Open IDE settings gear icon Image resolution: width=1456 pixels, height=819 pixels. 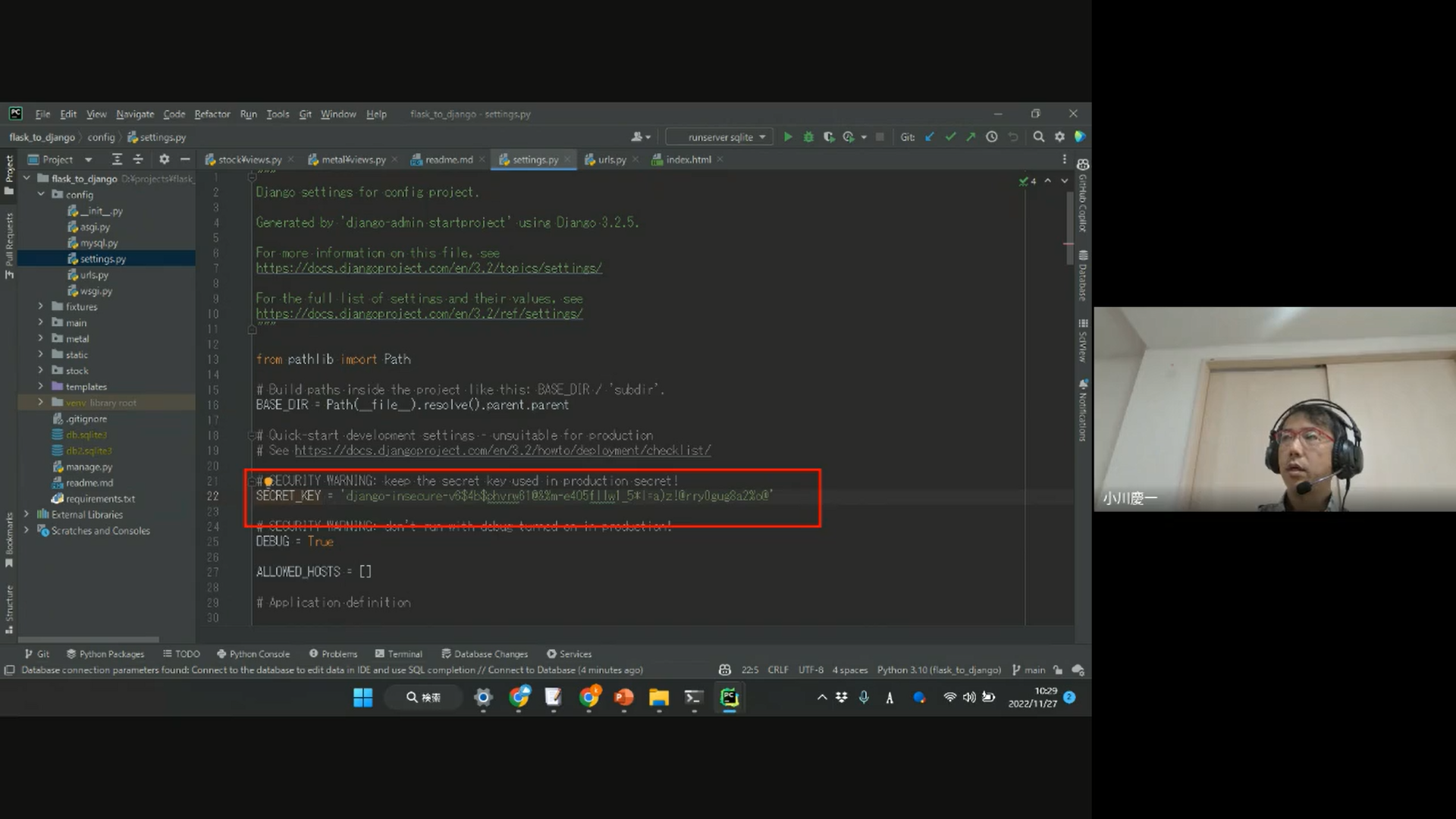1059,137
